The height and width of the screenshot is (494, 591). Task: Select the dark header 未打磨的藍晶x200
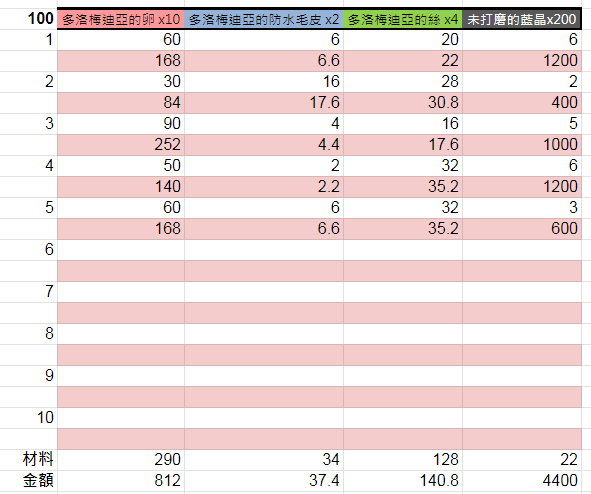(x=522, y=19)
